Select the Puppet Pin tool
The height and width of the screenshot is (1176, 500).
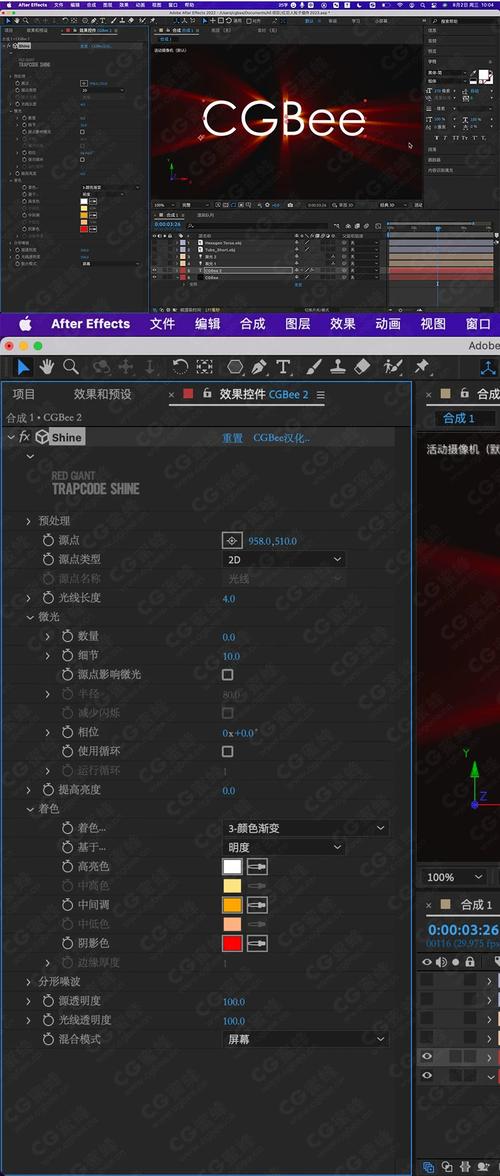pos(421,366)
